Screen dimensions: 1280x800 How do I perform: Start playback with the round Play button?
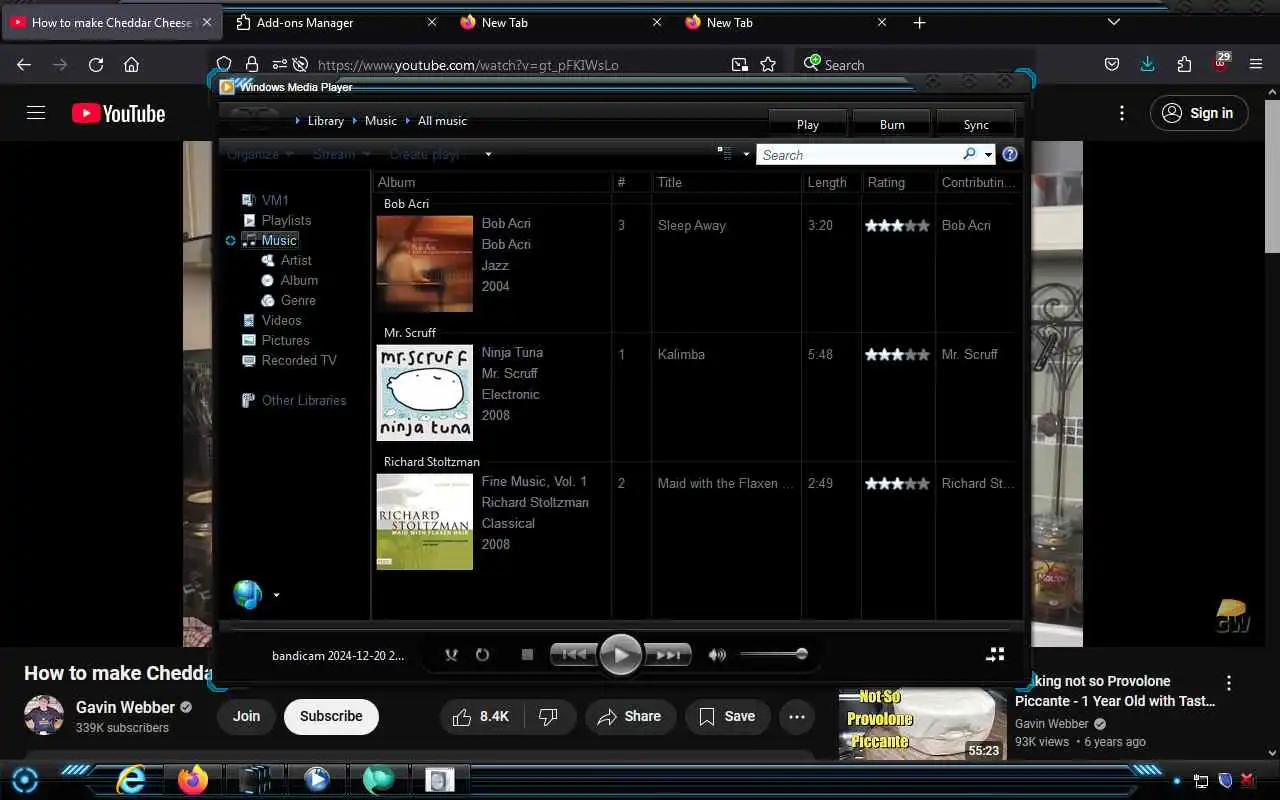click(x=620, y=655)
